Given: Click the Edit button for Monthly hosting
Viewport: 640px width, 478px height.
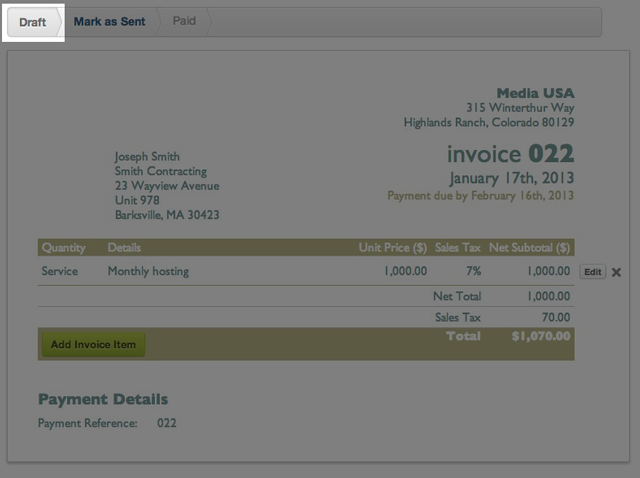Looking at the screenshot, I should point(592,272).
